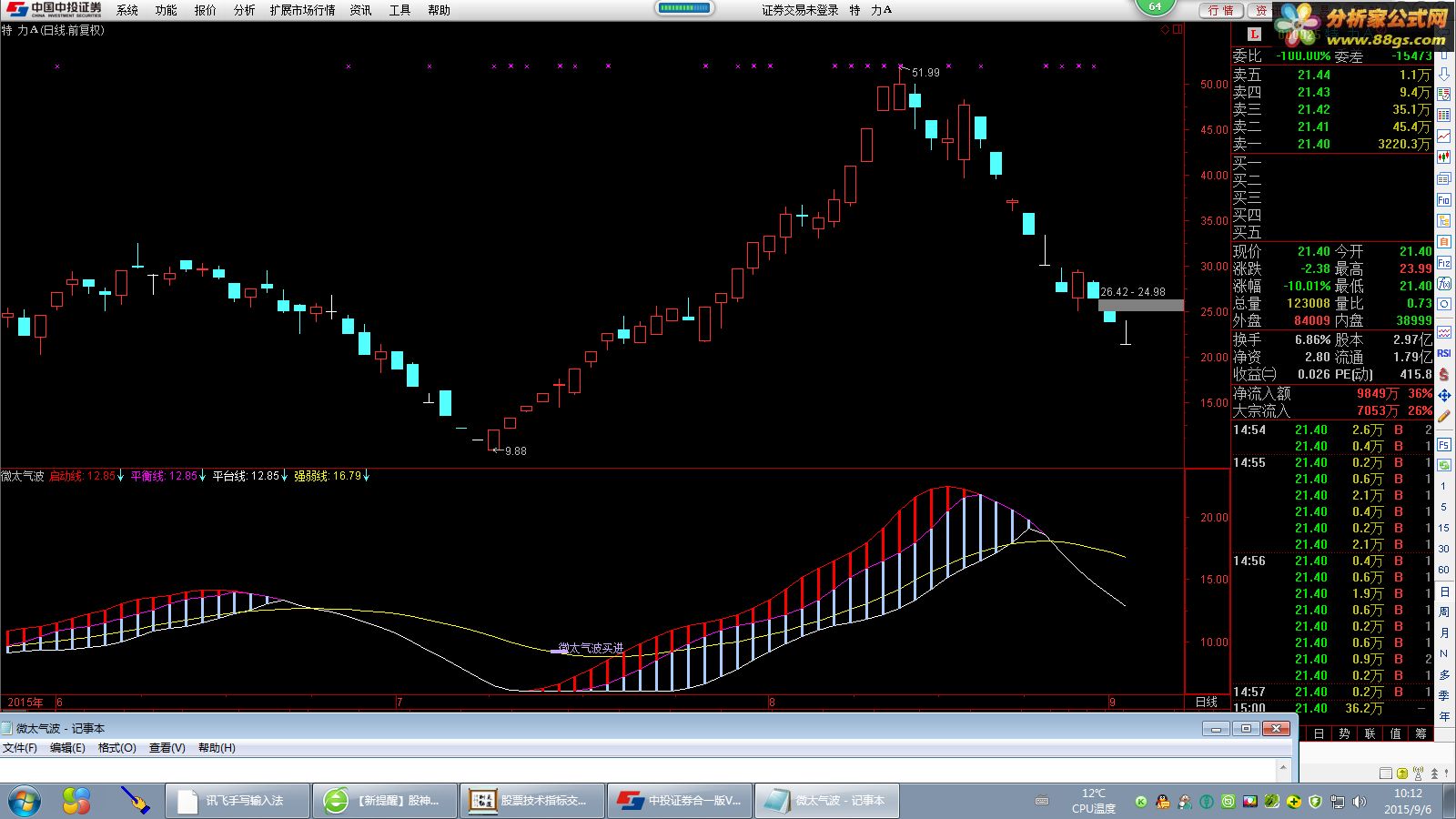Open the 格式(O) menu in Notepad
This screenshot has height=819, width=1456.
coord(116,748)
